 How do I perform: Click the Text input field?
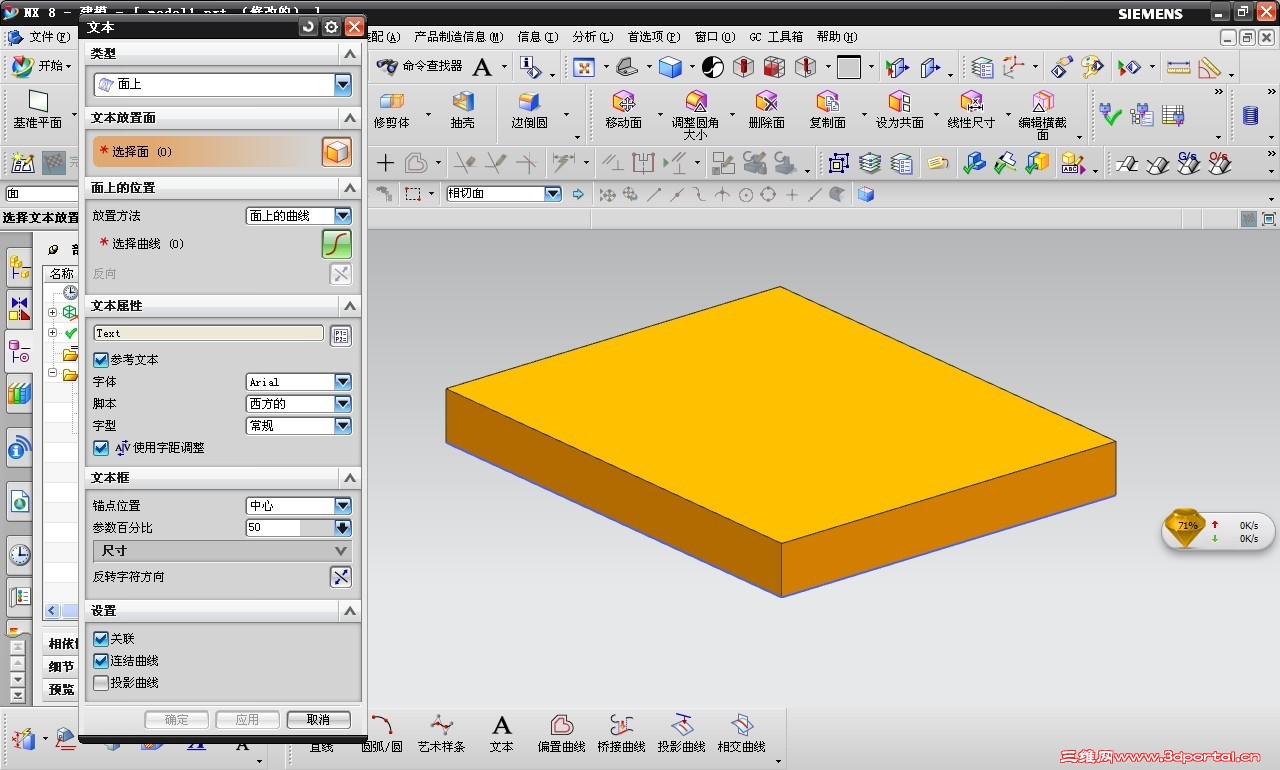208,334
